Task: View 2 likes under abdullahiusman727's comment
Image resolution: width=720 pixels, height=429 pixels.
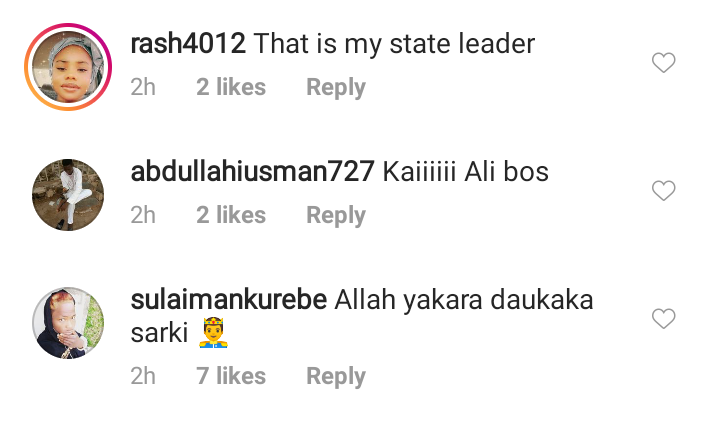Action: [x=231, y=215]
